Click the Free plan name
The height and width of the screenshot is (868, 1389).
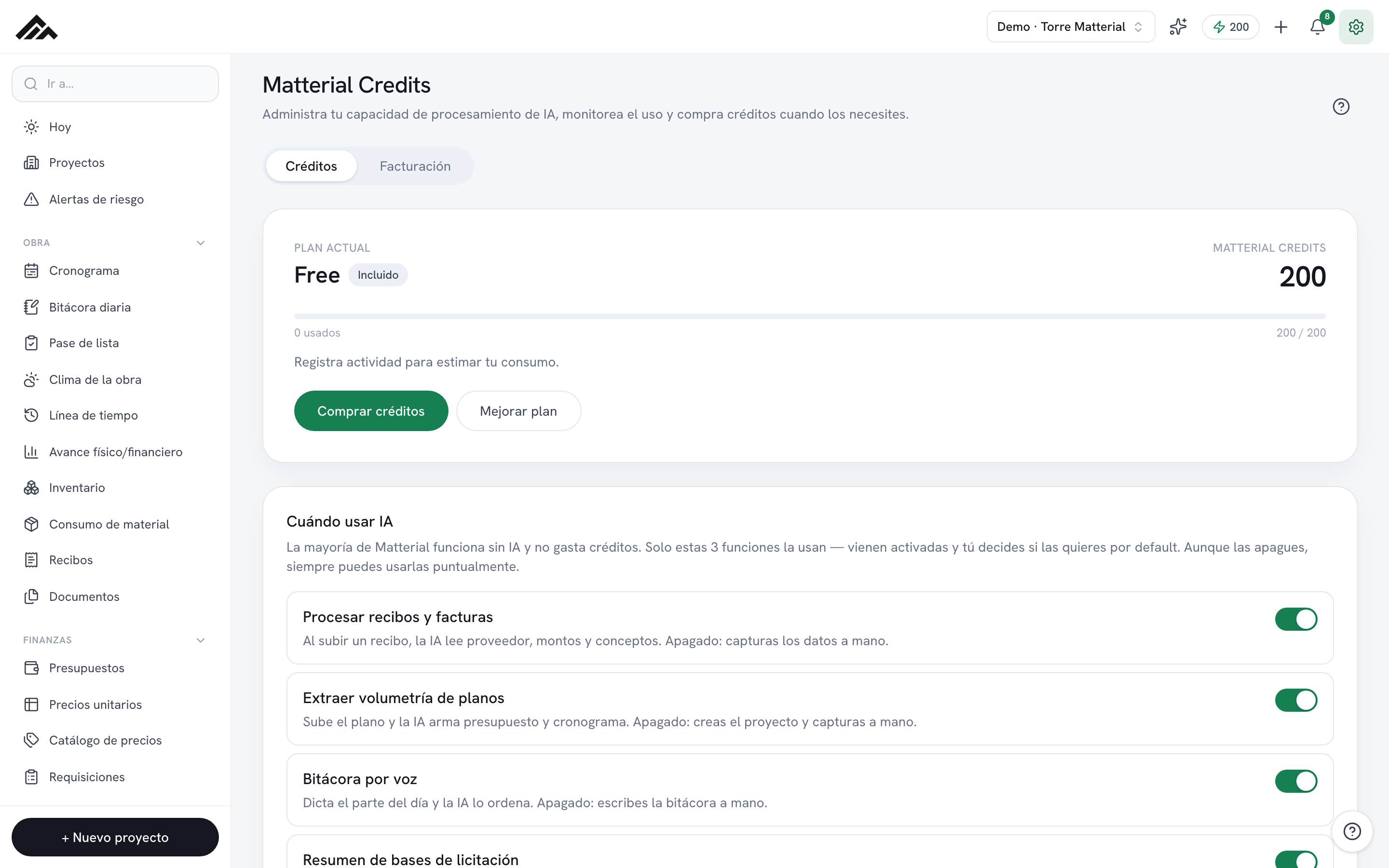317,275
